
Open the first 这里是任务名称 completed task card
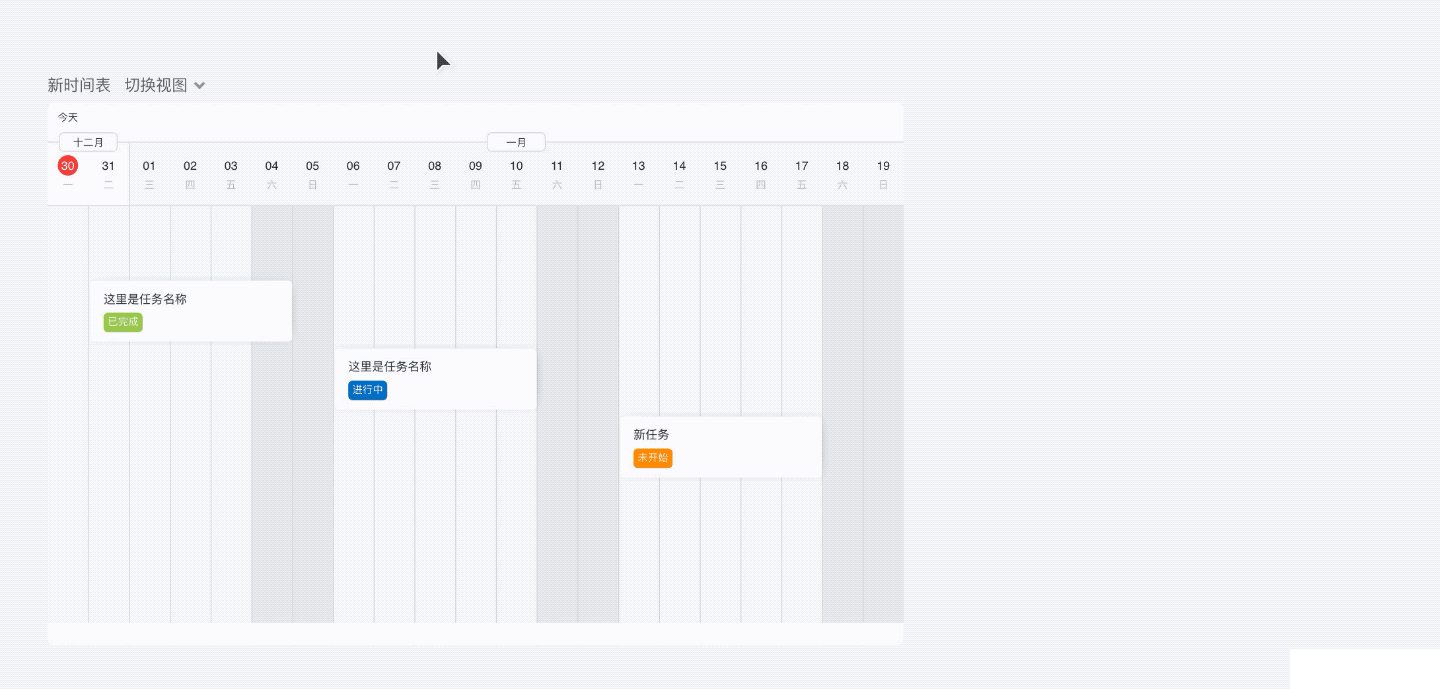(x=191, y=311)
